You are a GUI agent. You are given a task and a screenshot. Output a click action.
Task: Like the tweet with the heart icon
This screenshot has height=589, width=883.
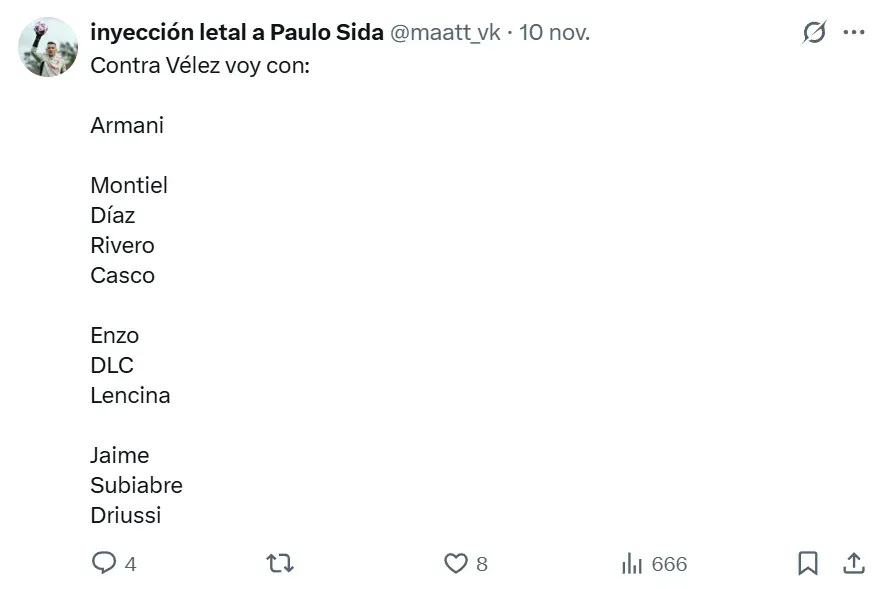click(456, 563)
